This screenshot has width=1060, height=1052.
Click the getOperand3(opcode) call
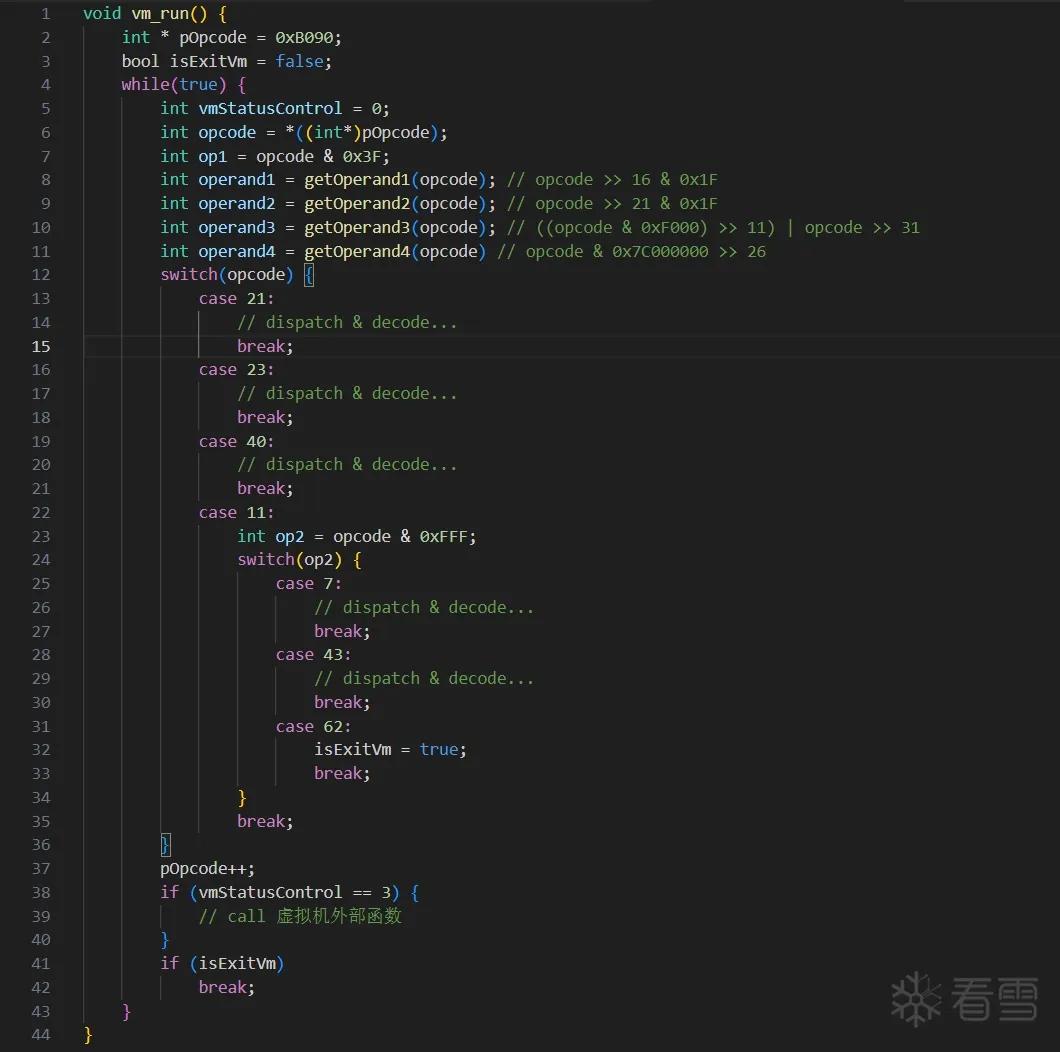[x=395, y=228]
